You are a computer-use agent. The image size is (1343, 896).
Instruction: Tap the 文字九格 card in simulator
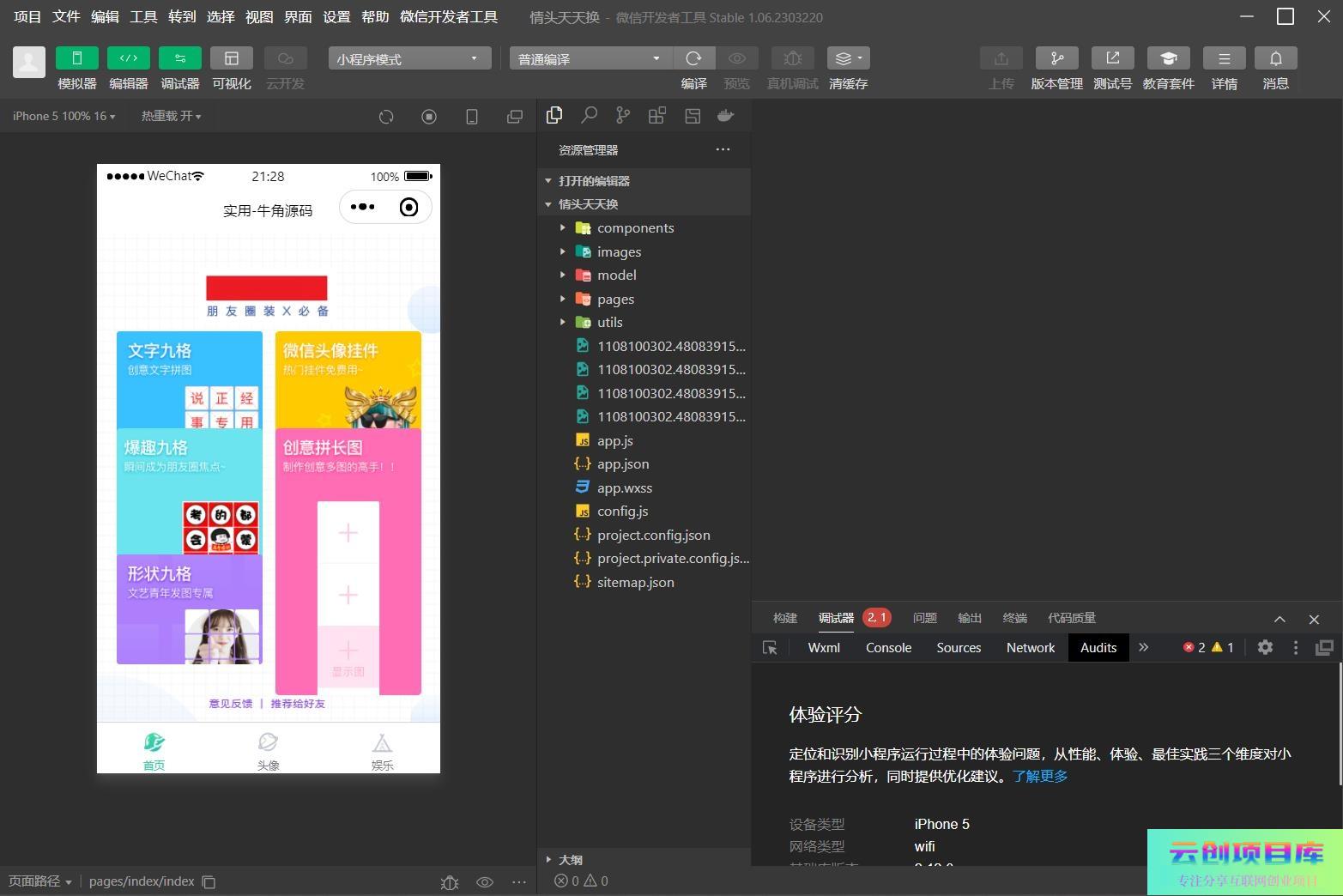(x=190, y=378)
